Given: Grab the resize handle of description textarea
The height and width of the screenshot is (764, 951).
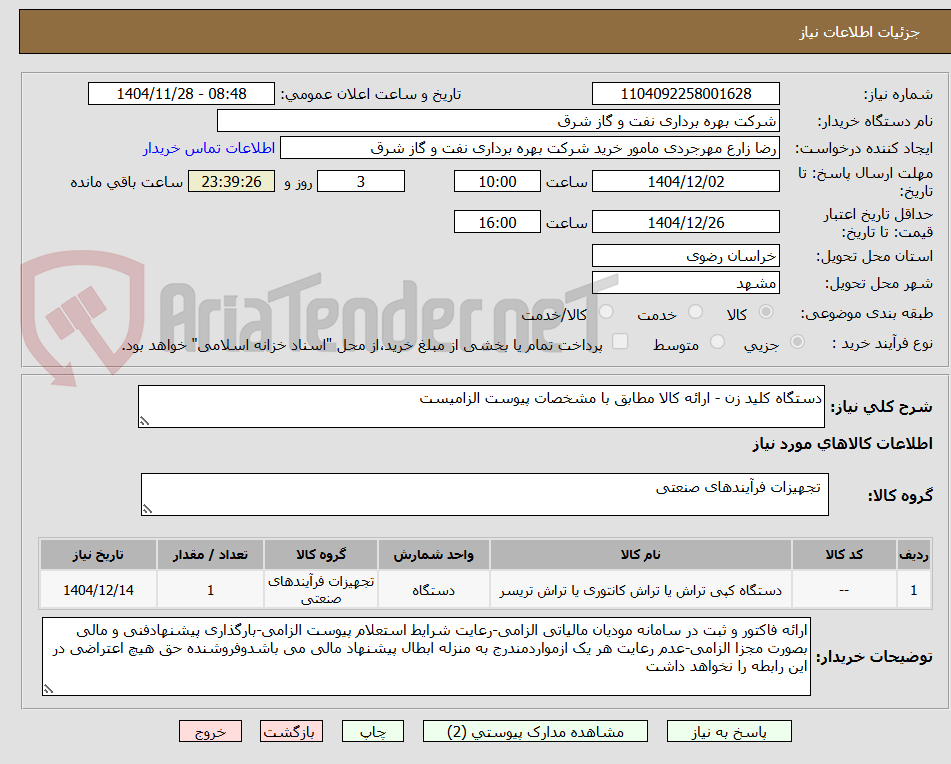Looking at the screenshot, I should (x=144, y=421).
